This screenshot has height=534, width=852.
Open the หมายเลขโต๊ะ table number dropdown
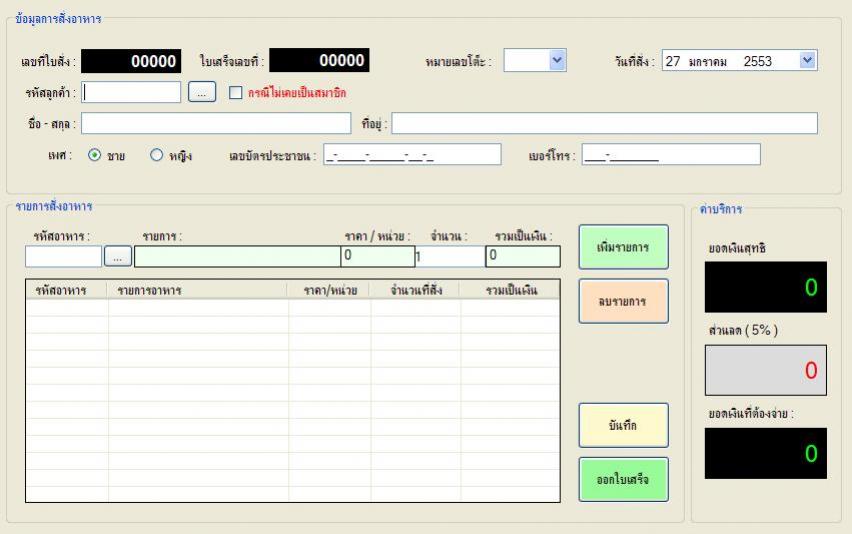[557, 61]
